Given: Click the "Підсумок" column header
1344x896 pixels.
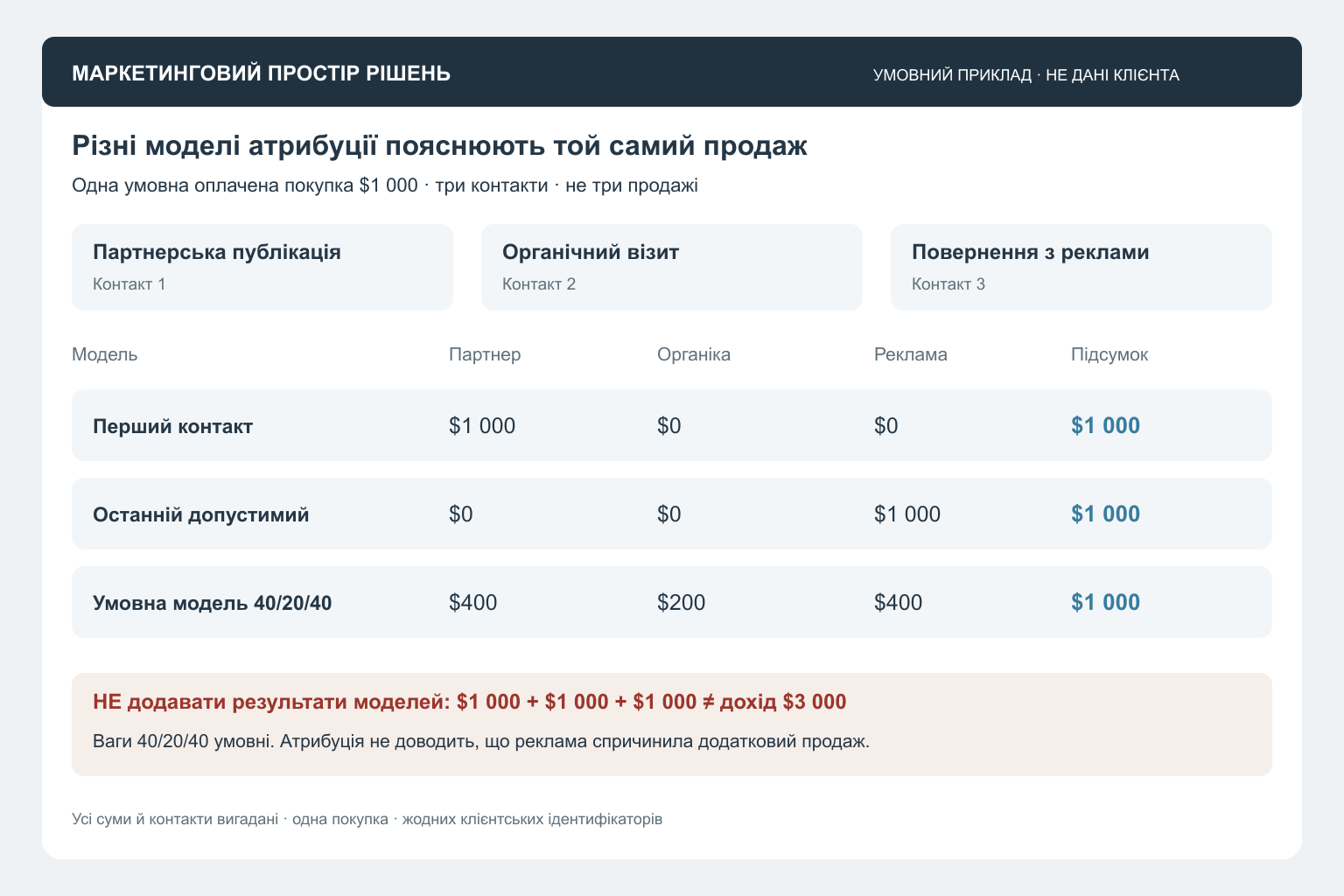Looking at the screenshot, I should tap(1109, 354).
